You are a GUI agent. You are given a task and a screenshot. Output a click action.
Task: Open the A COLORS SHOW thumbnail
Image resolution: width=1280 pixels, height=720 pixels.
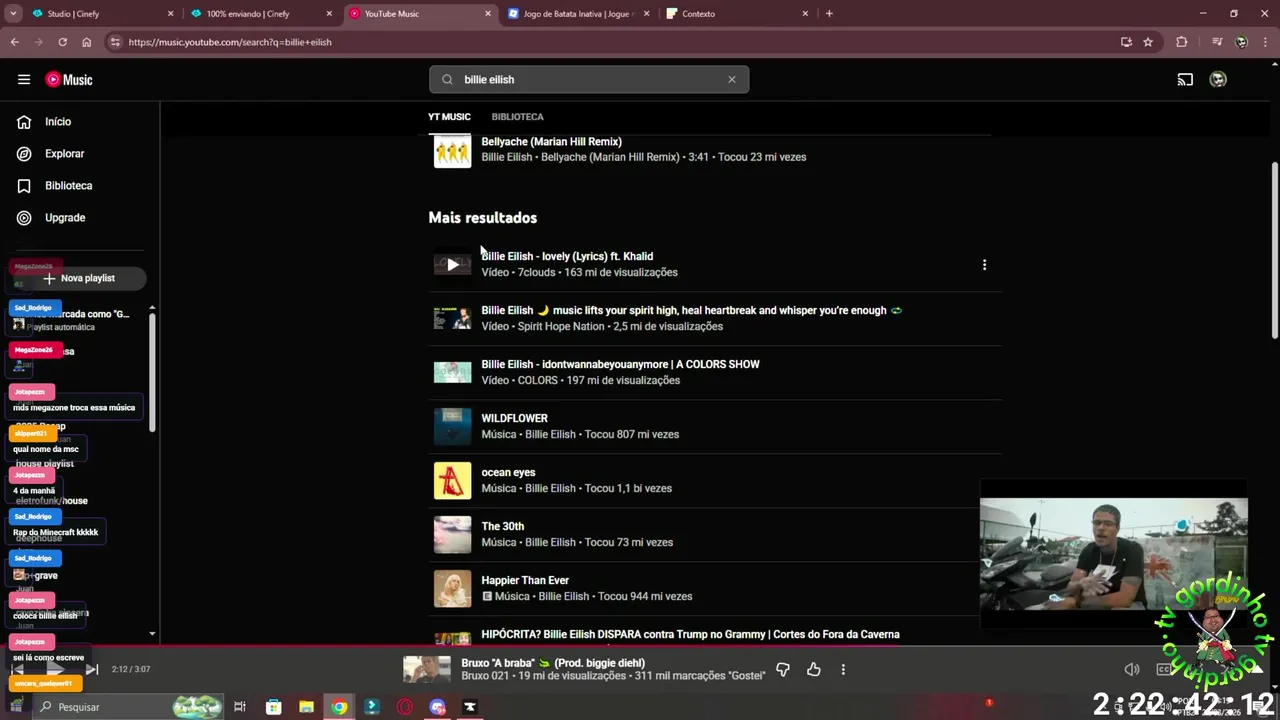coord(452,372)
